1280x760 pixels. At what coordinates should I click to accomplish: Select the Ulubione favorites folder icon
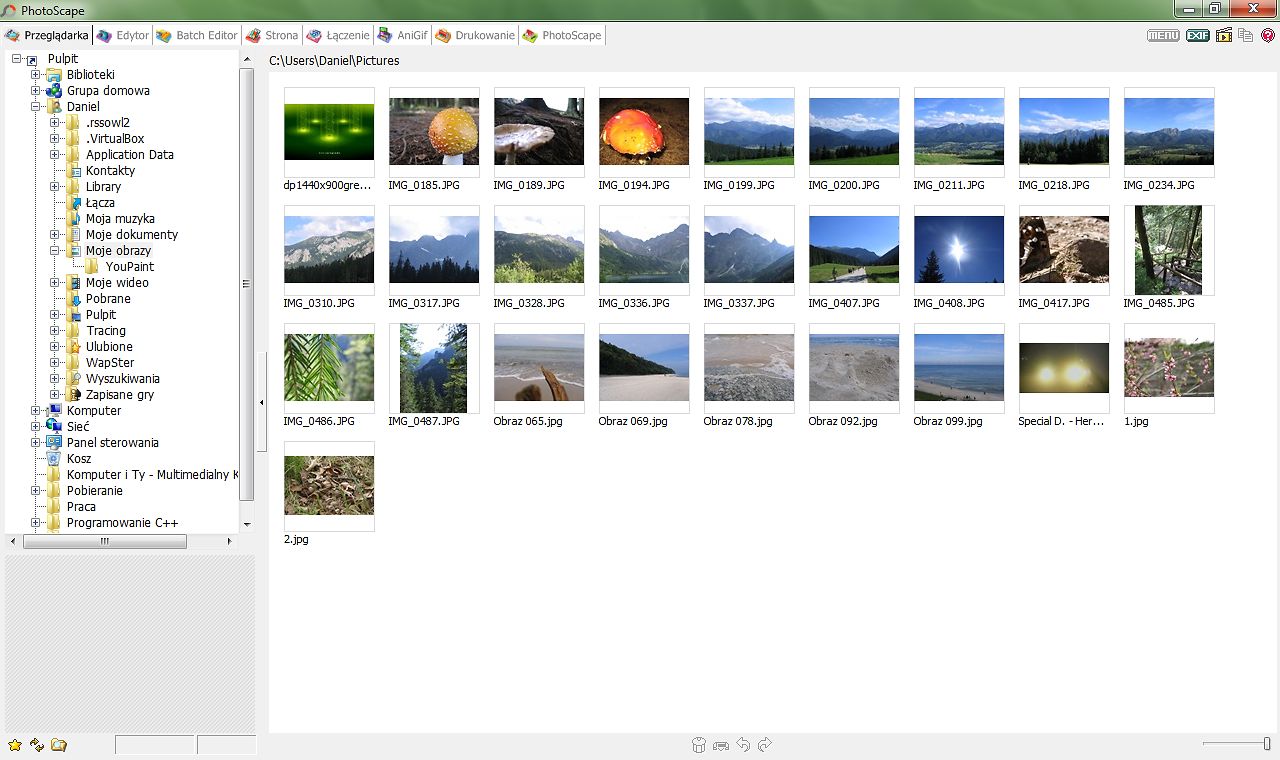click(x=74, y=347)
